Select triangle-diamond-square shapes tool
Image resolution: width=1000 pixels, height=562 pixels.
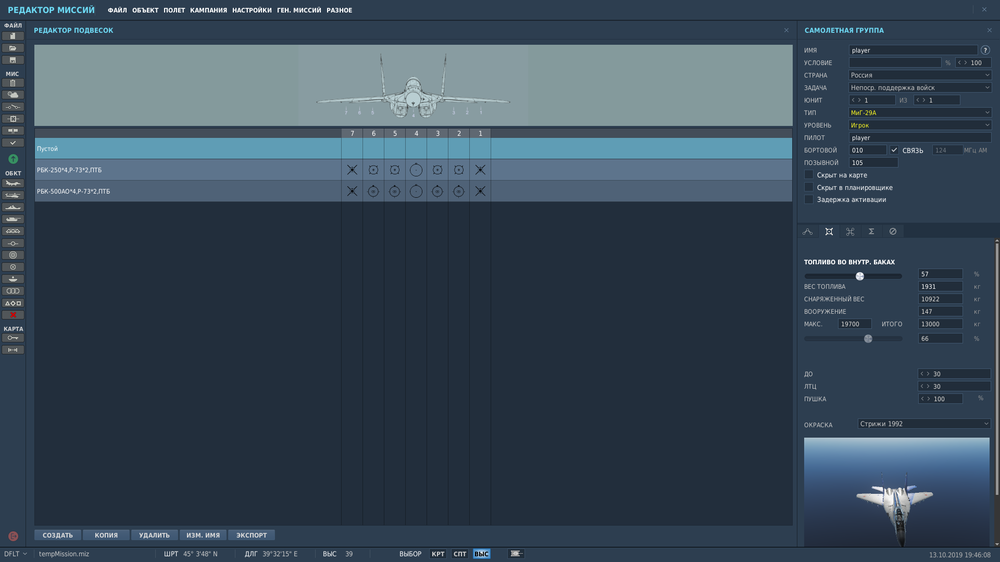coord(13,303)
